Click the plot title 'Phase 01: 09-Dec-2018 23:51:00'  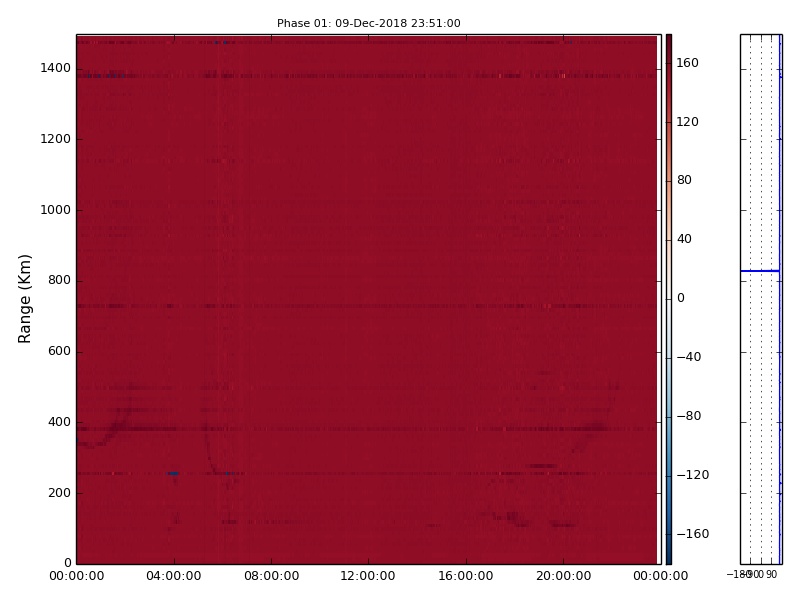[x=368, y=23]
